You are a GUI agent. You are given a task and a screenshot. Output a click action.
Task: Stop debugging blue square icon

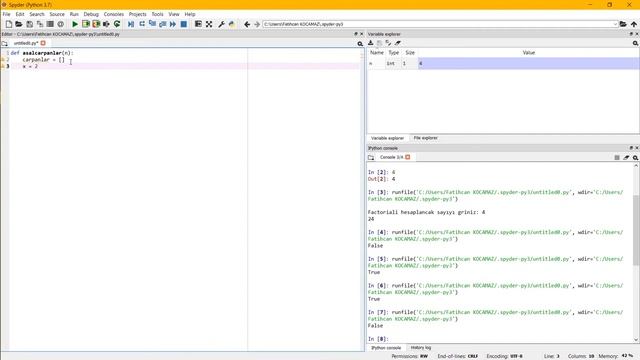coord(184,24)
